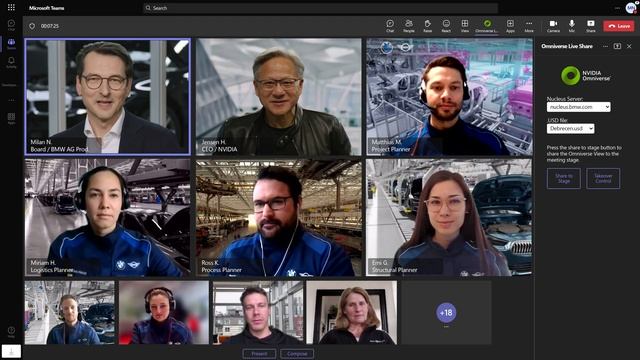Screen dimensions: 640x360
Task: Open the Share content tray
Action: click(x=591, y=26)
